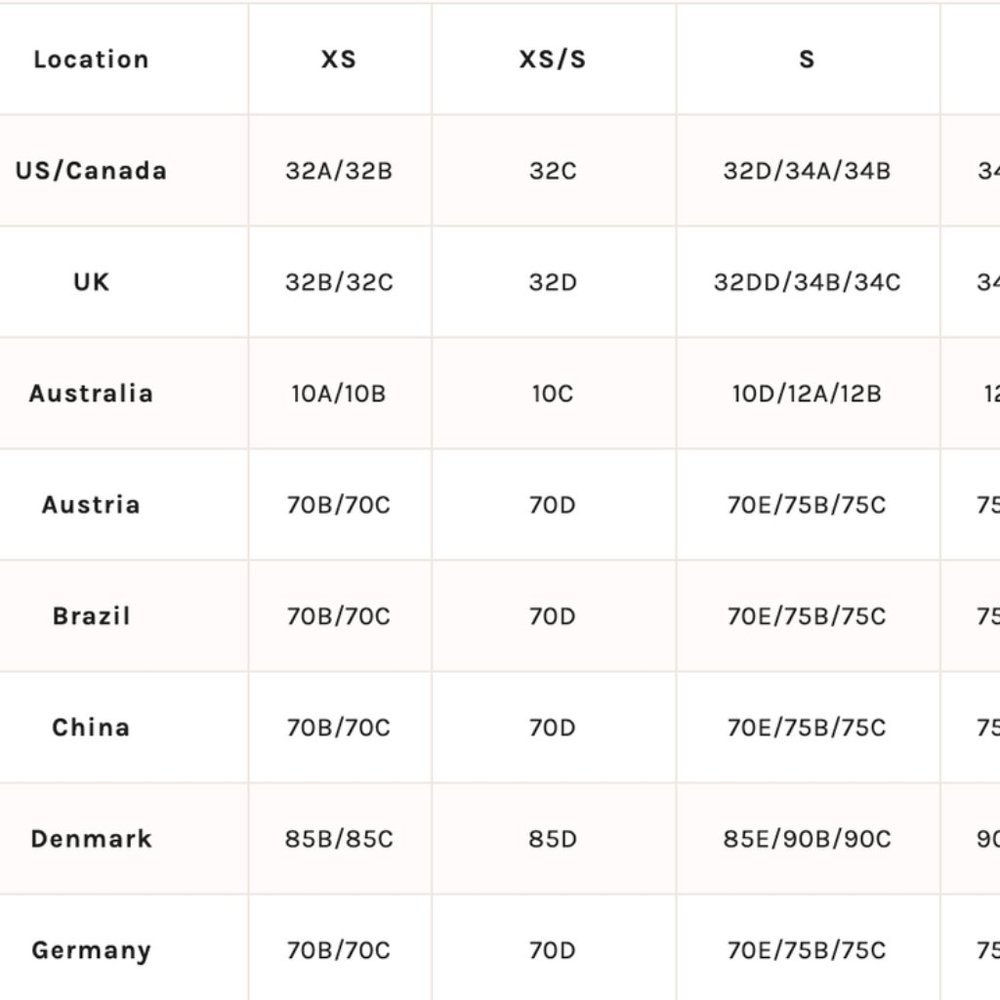Select the 70D cell in Brazil row
Image resolution: width=1000 pixels, height=1000 pixels.
tap(553, 617)
